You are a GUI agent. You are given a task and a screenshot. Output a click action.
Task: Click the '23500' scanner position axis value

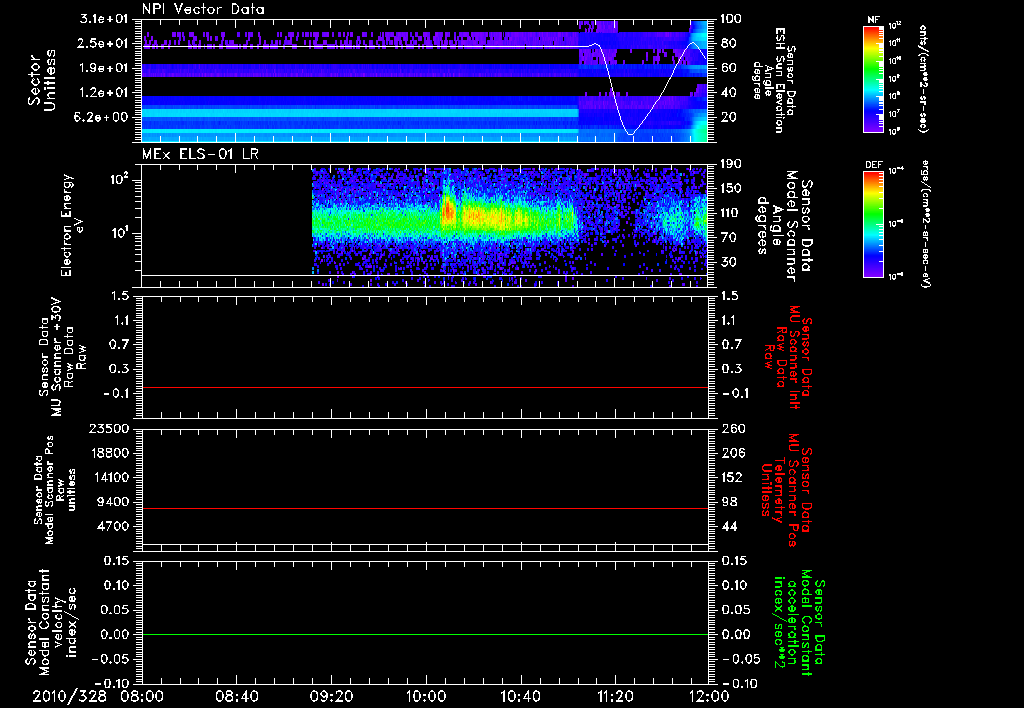(109, 428)
